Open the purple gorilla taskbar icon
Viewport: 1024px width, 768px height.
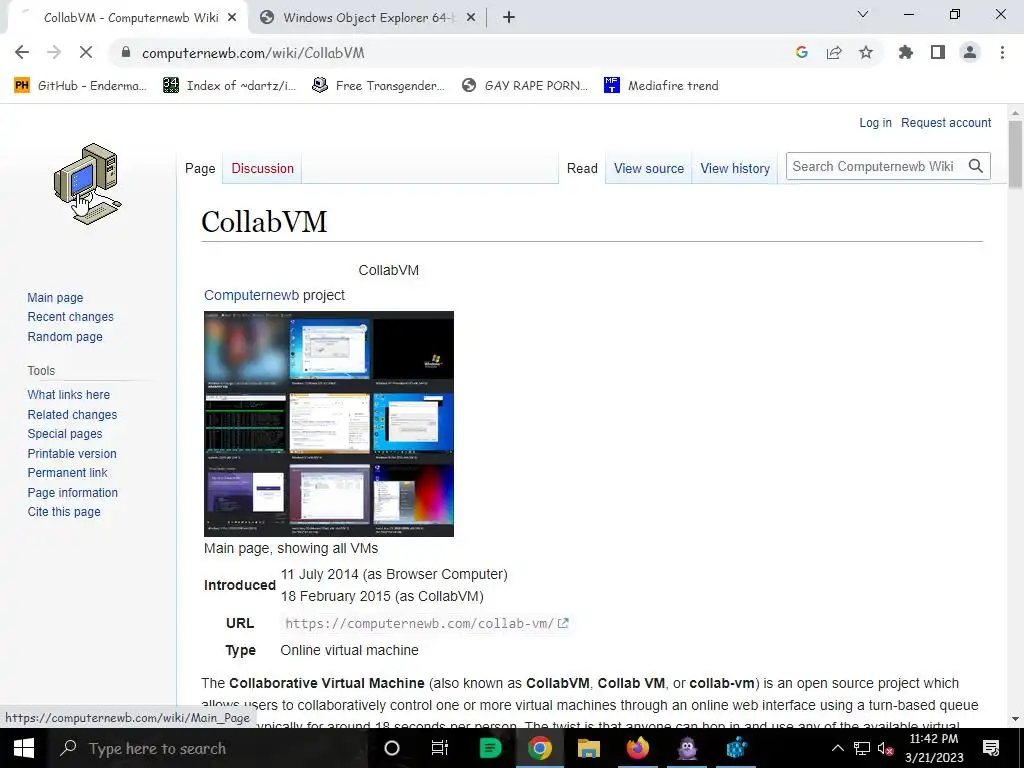(687, 748)
